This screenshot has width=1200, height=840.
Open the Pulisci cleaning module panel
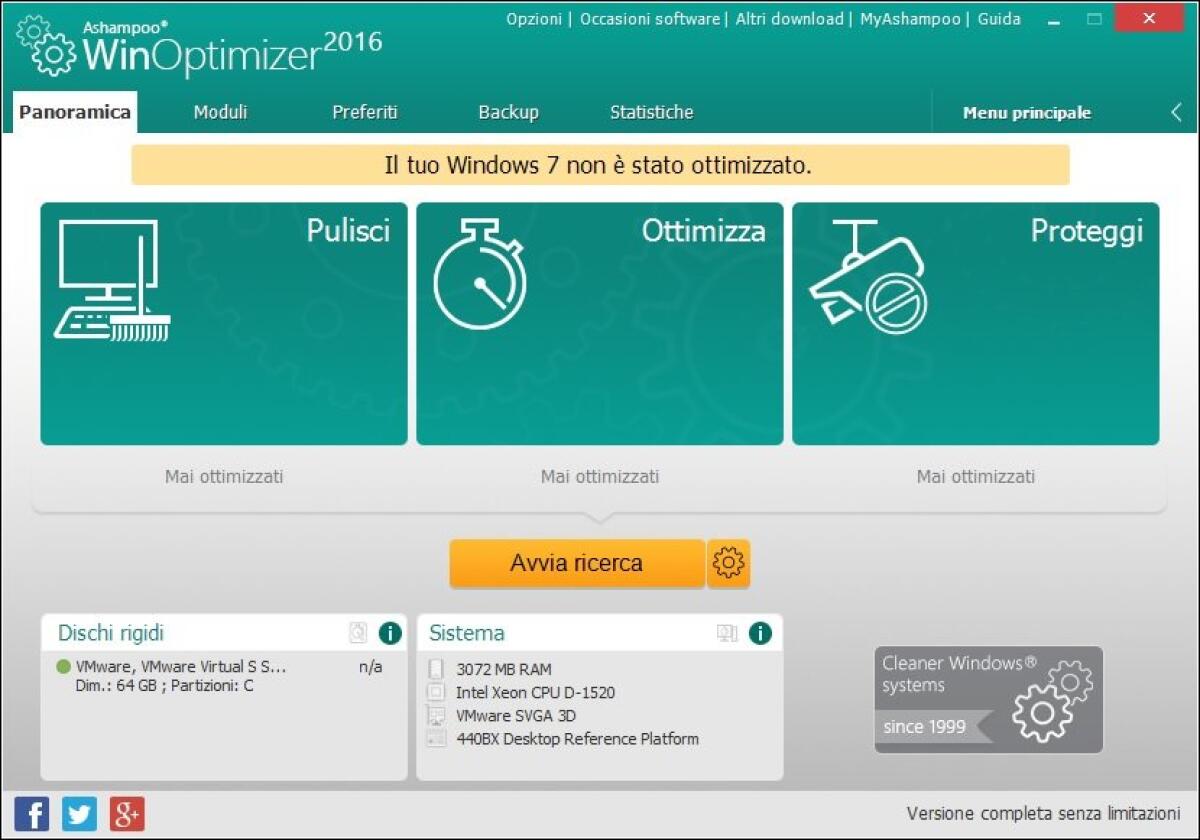point(223,324)
